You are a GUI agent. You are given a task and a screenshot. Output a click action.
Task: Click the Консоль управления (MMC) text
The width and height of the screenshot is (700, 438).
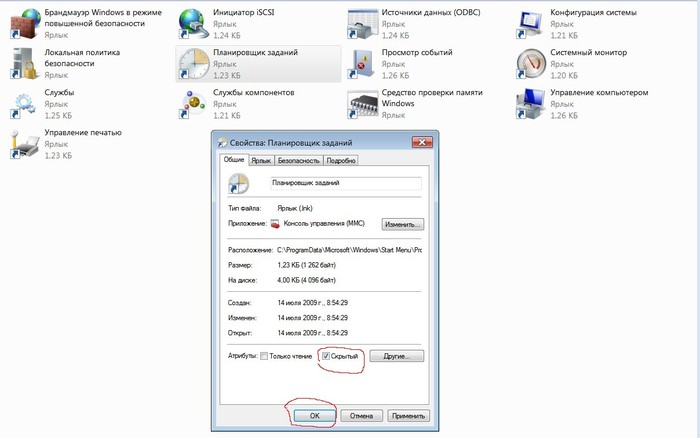click(324, 223)
